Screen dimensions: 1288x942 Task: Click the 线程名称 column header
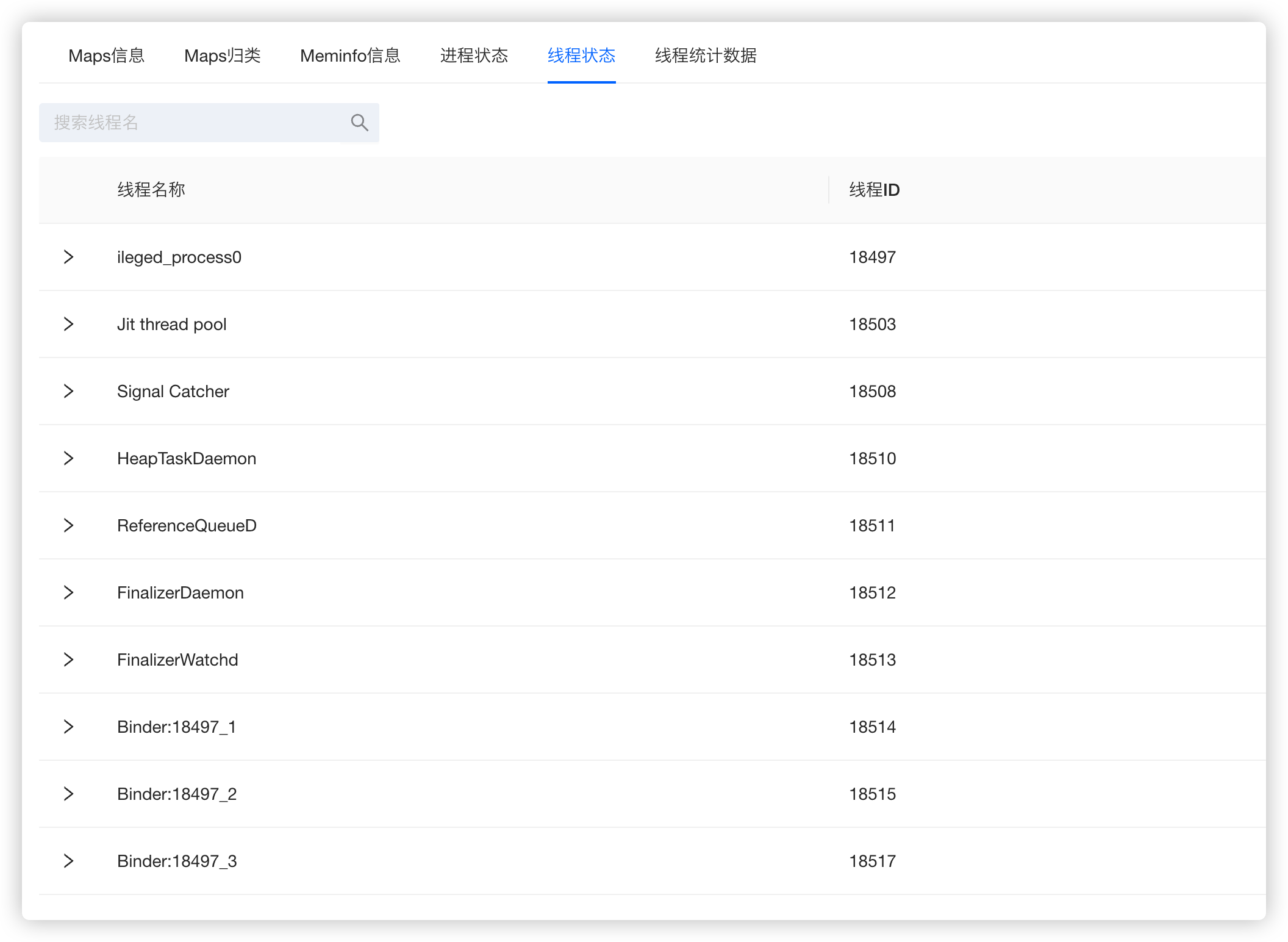pyautogui.click(x=151, y=190)
